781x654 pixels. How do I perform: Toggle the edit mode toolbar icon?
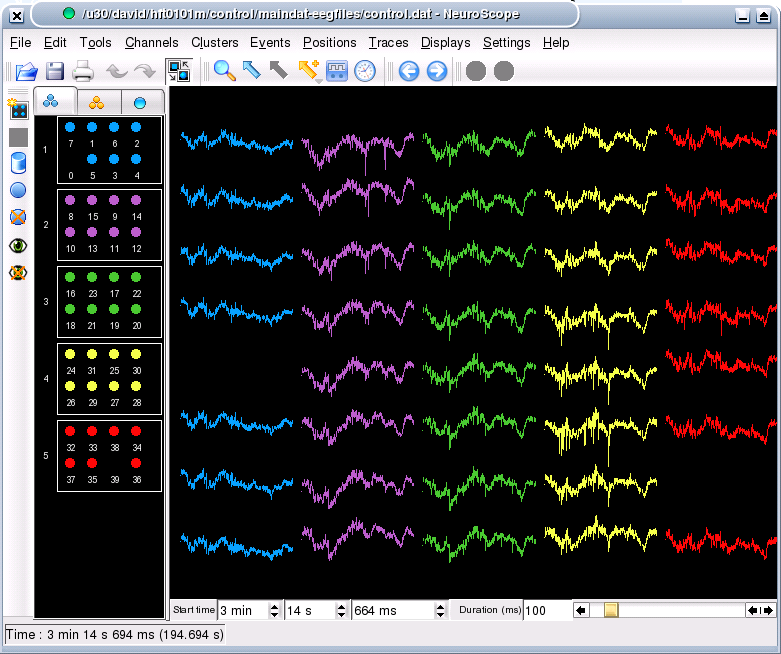(179, 71)
